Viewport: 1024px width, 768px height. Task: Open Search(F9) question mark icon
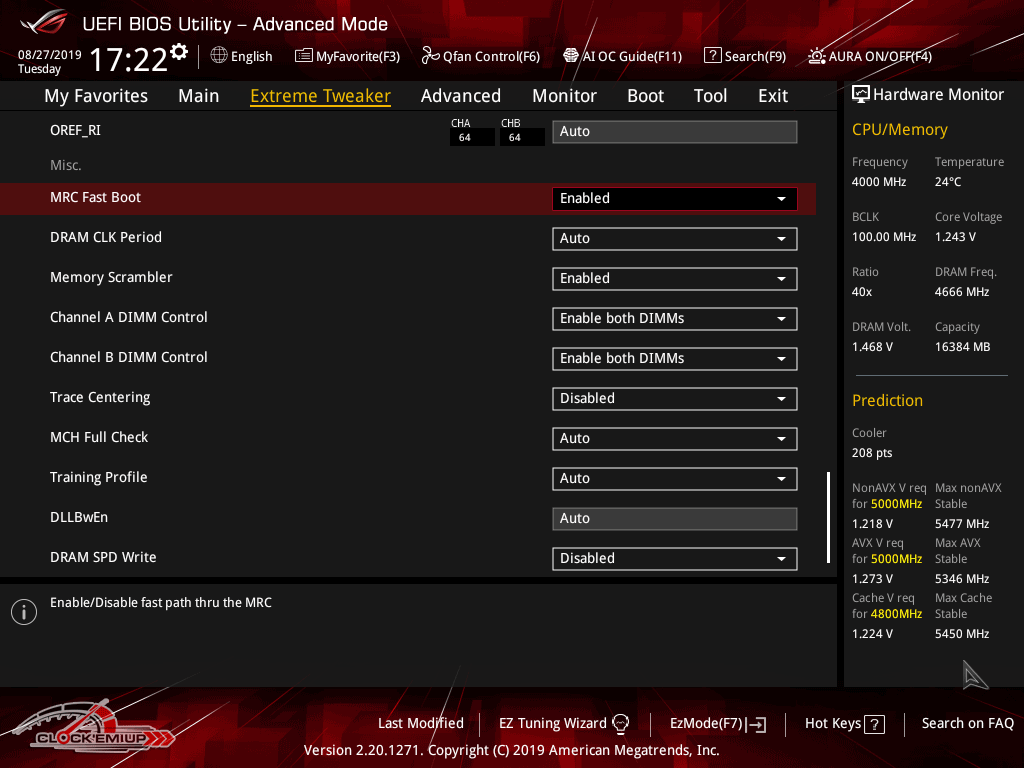coord(712,56)
